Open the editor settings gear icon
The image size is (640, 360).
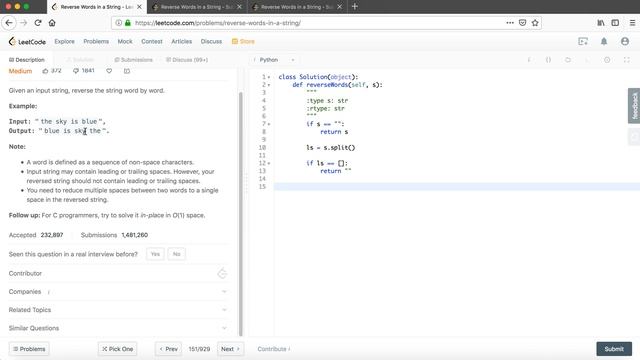click(x=607, y=60)
